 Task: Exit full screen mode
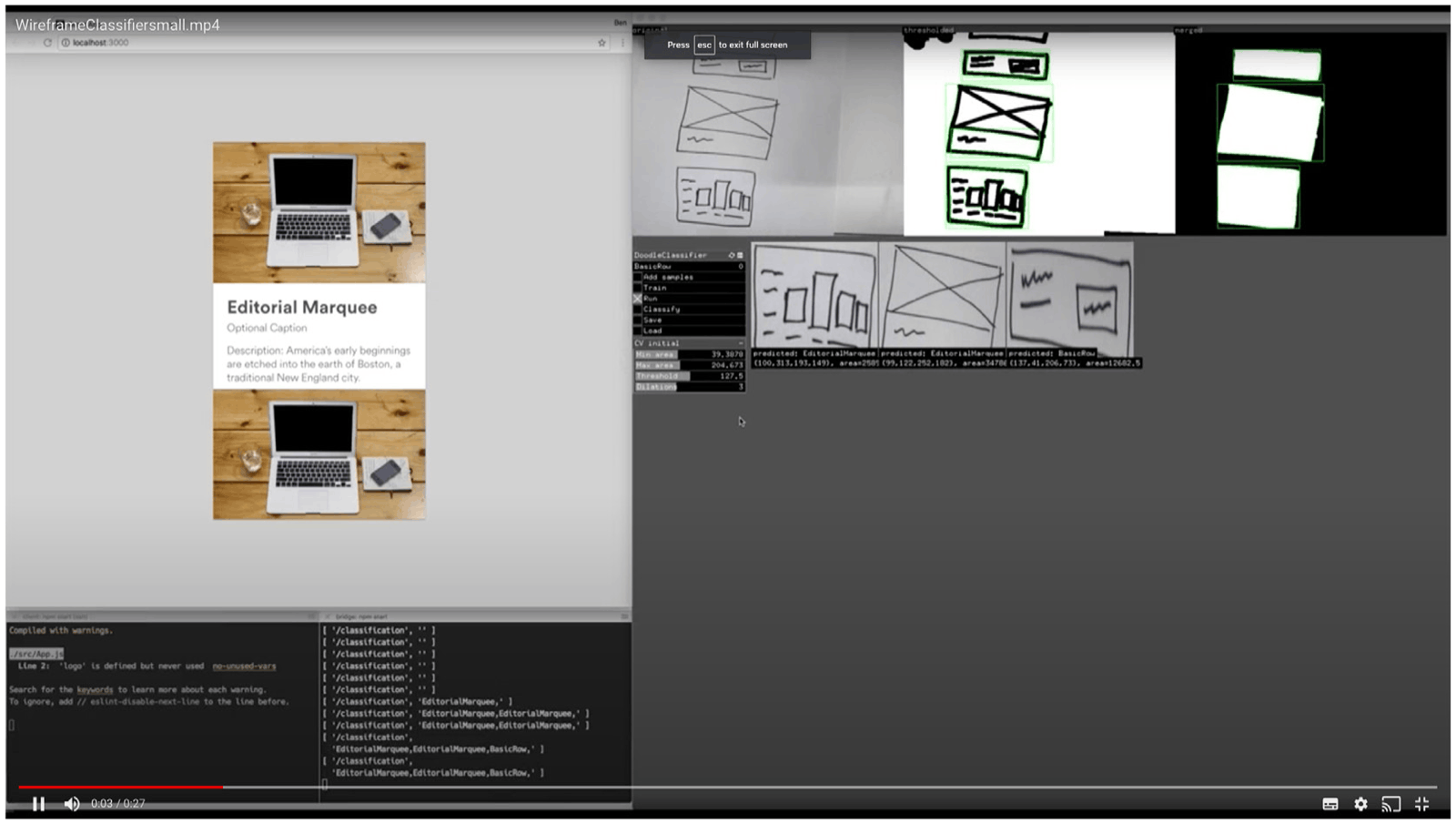[1422, 804]
